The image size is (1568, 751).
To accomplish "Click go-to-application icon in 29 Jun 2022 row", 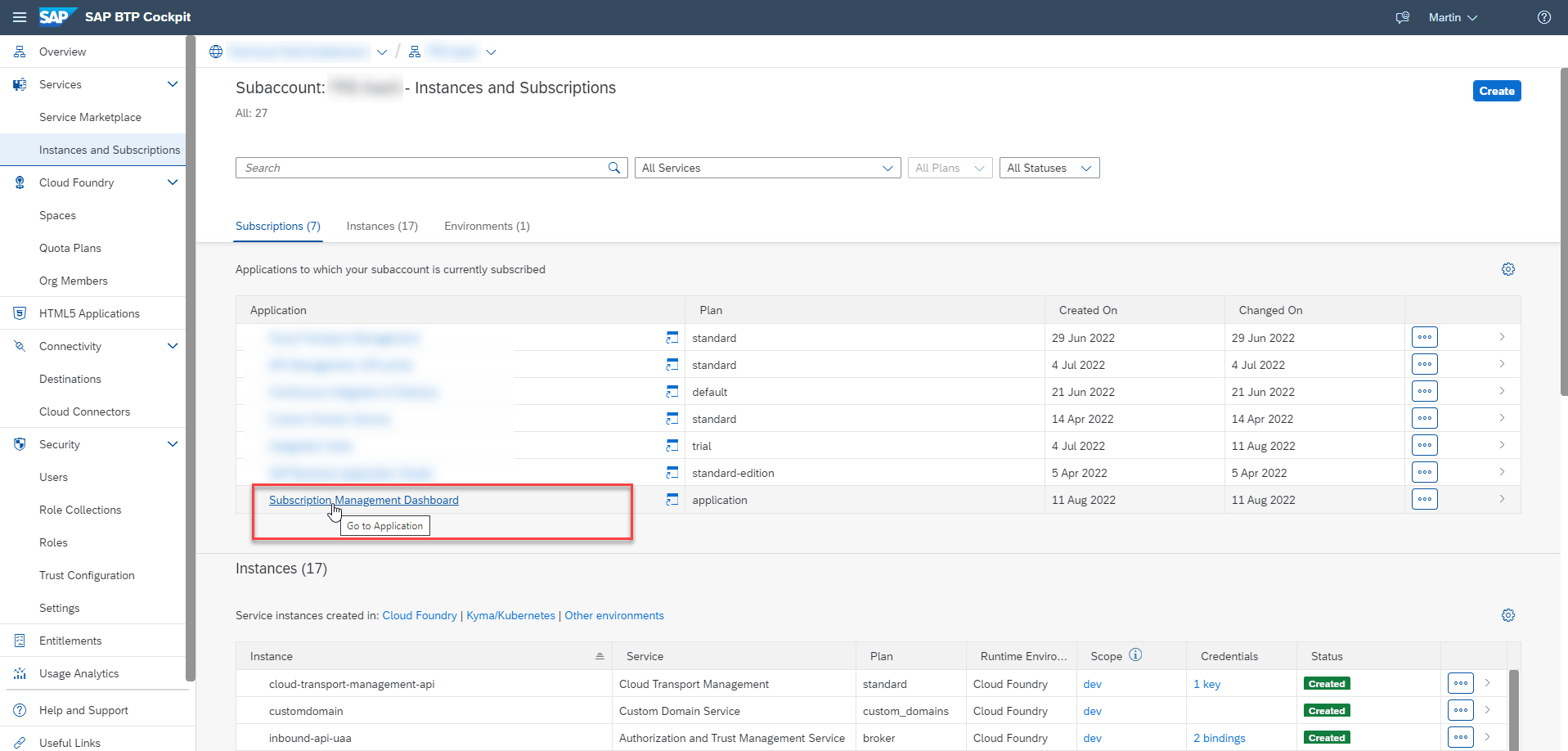I will (x=672, y=337).
